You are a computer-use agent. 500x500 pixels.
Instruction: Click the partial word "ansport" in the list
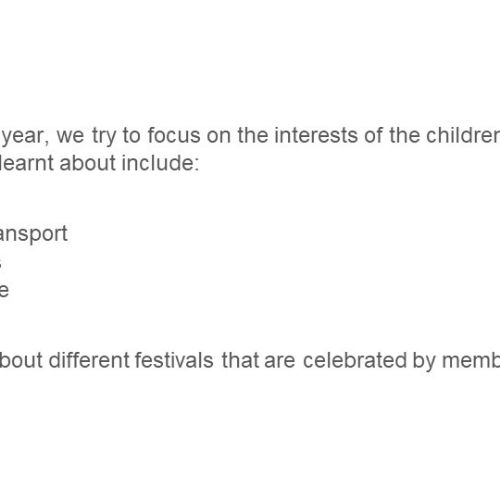tap(34, 234)
